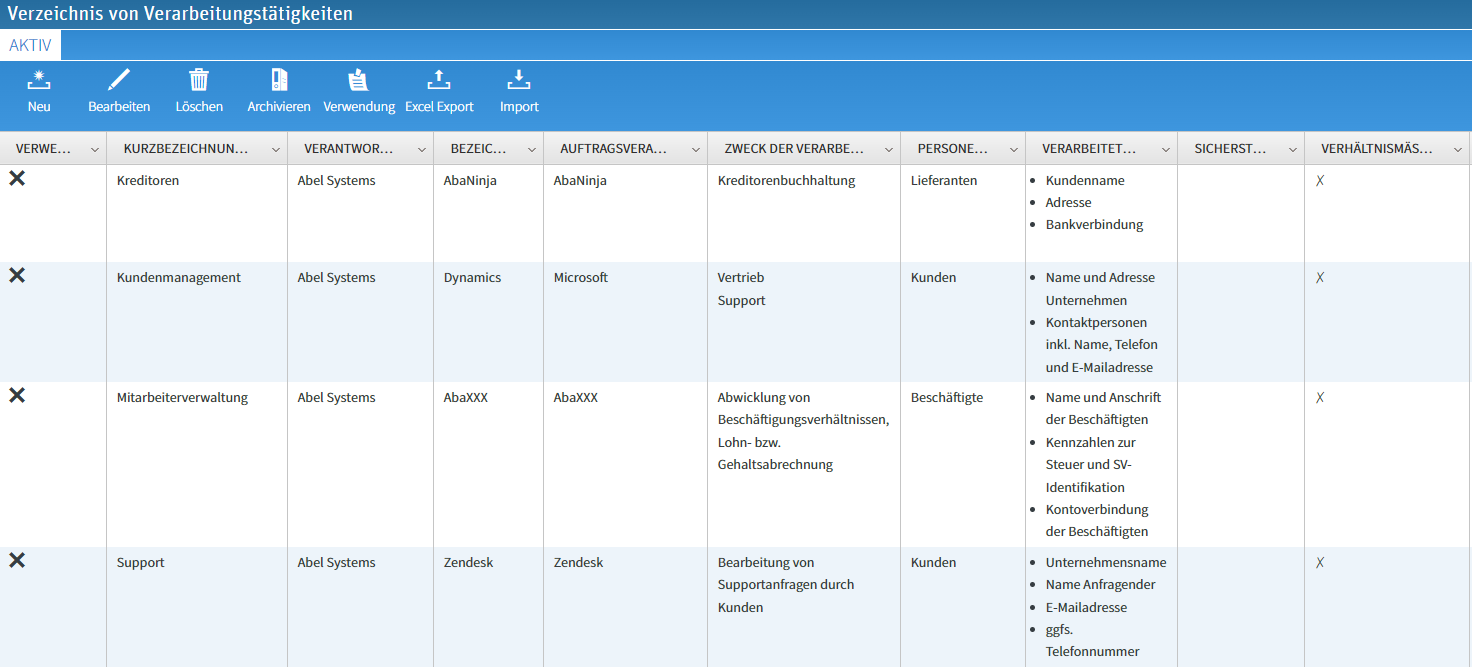
Task: Click the Import icon
Action: pos(519,80)
